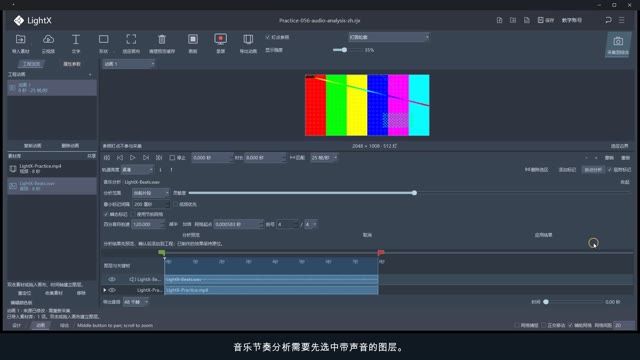This screenshot has width=640, height=360.
Task: Select the Text tool icon
Action: (76, 39)
